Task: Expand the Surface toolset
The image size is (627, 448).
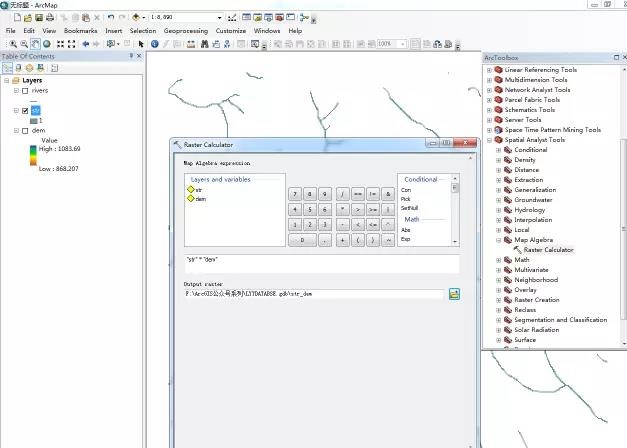Action: click(x=499, y=340)
